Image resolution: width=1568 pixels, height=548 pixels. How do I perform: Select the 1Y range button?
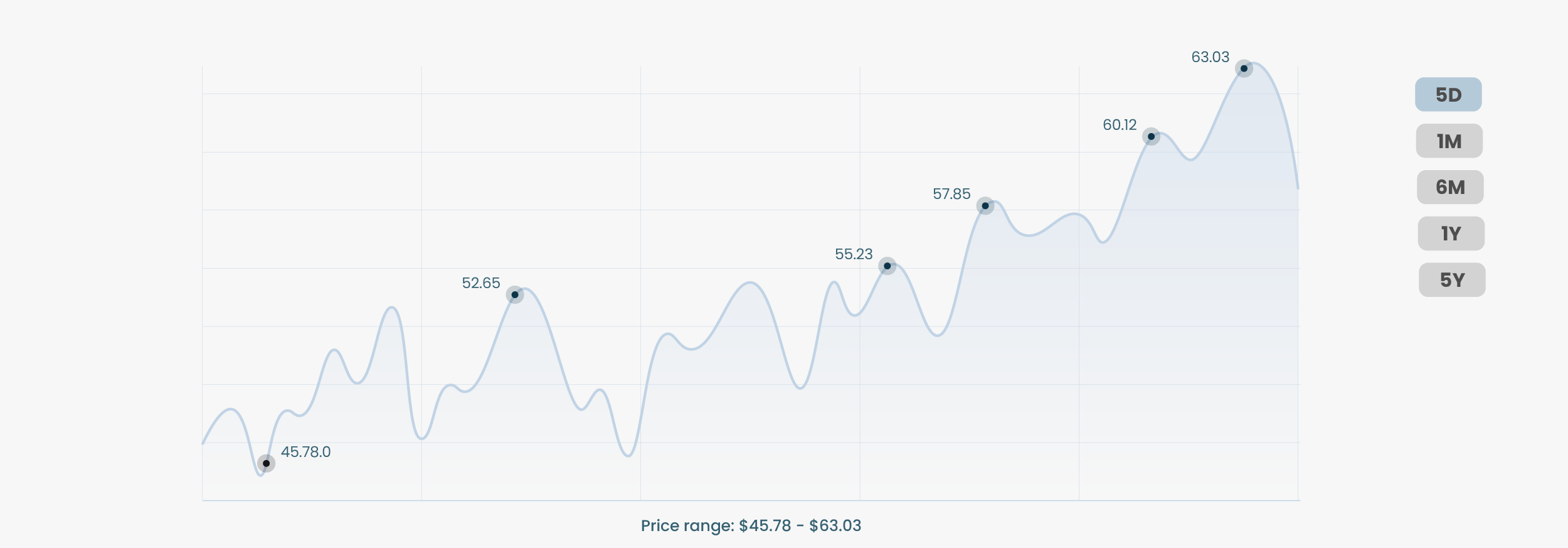coord(1451,234)
